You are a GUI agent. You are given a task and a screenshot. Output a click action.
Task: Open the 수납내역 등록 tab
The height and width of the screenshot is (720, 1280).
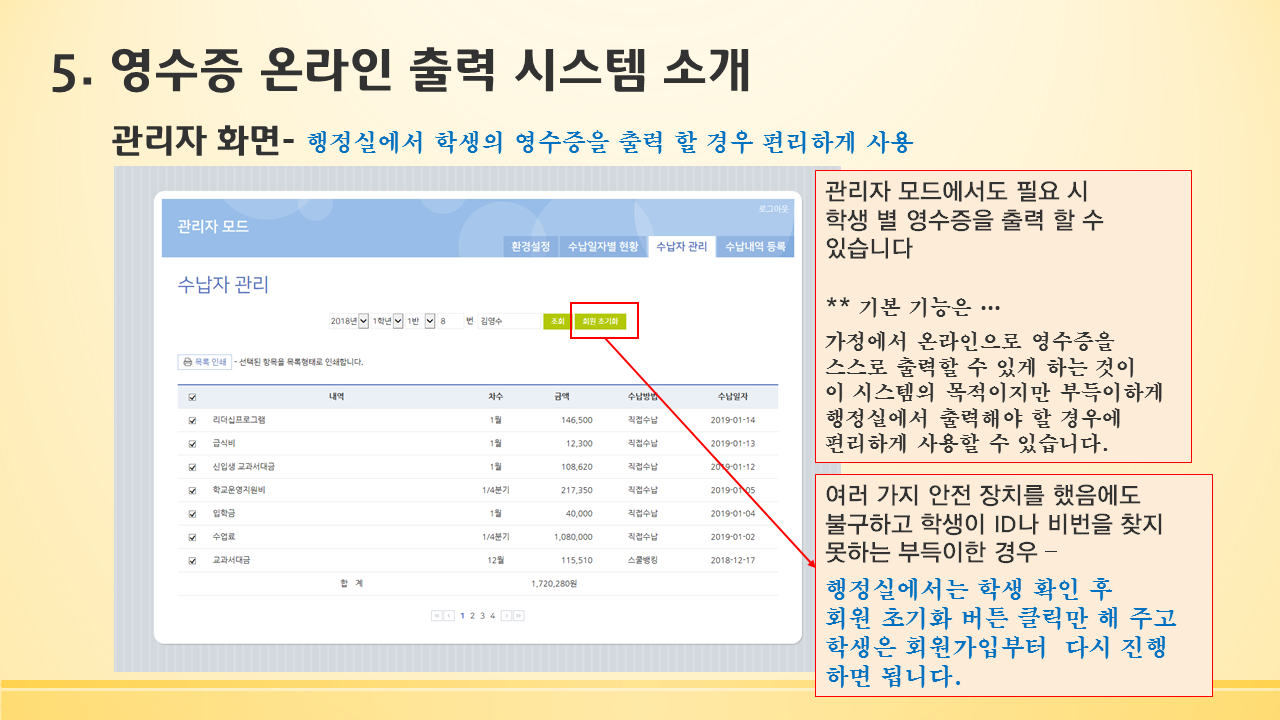pos(755,246)
